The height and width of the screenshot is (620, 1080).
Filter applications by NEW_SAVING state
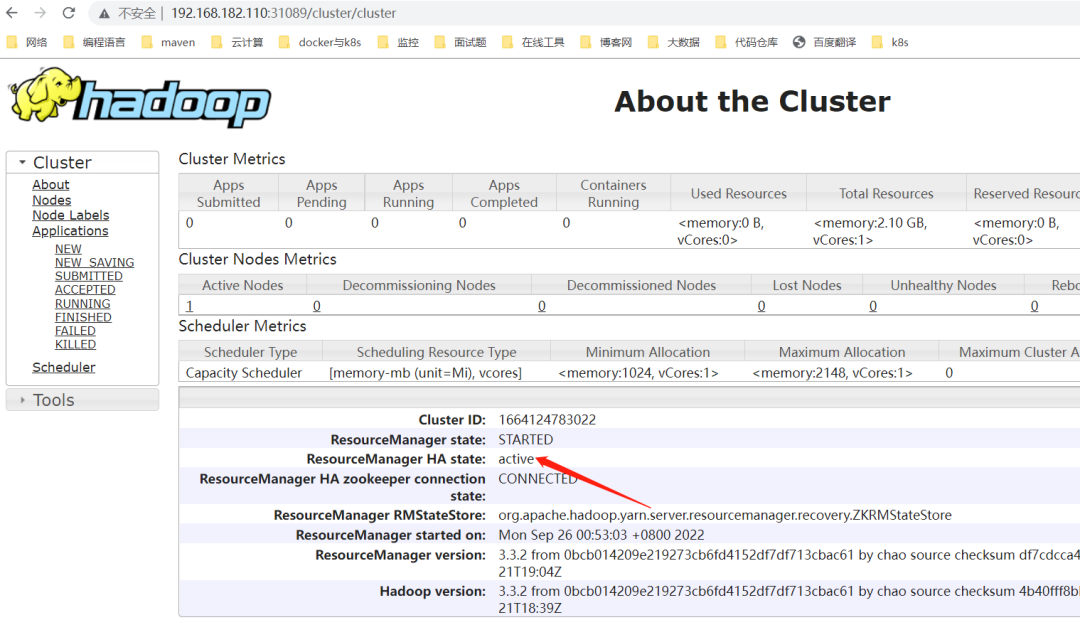click(x=94, y=262)
